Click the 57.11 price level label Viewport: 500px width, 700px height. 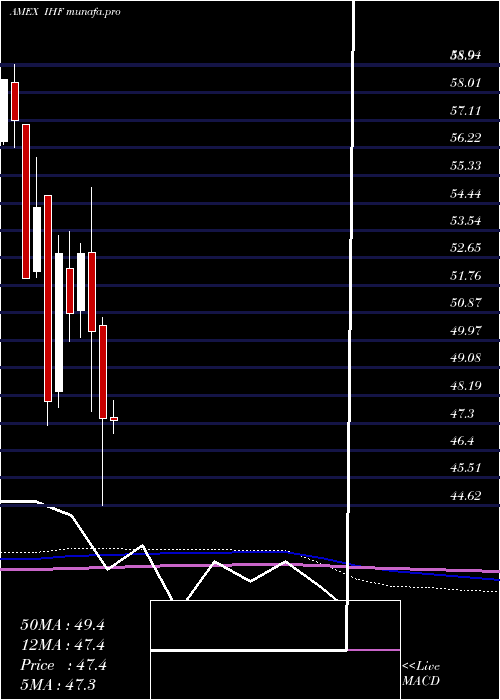pyautogui.click(x=465, y=110)
